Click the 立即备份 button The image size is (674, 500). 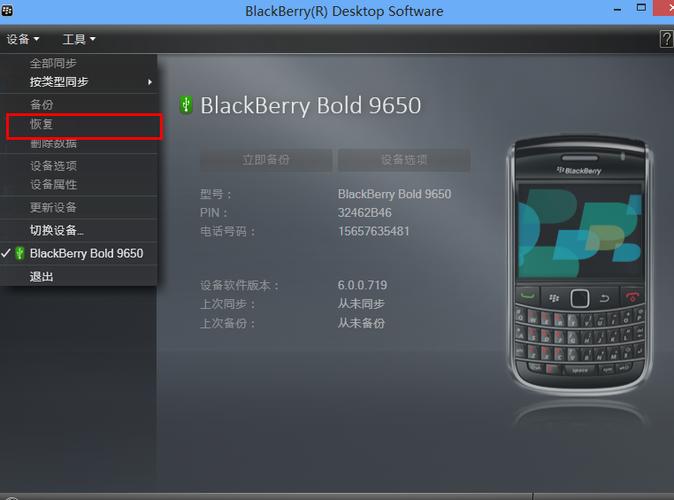[266, 160]
